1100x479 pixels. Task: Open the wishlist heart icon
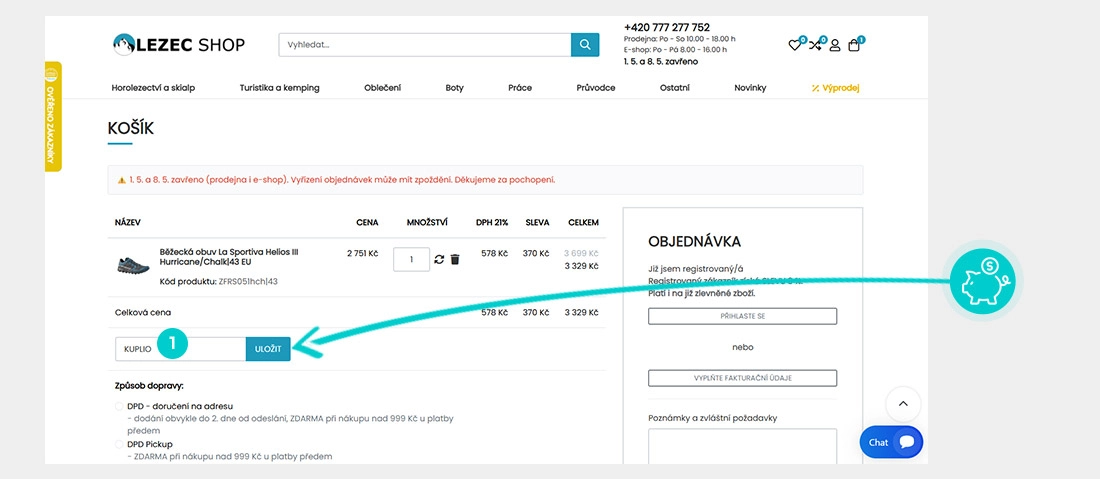click(794, 46)
